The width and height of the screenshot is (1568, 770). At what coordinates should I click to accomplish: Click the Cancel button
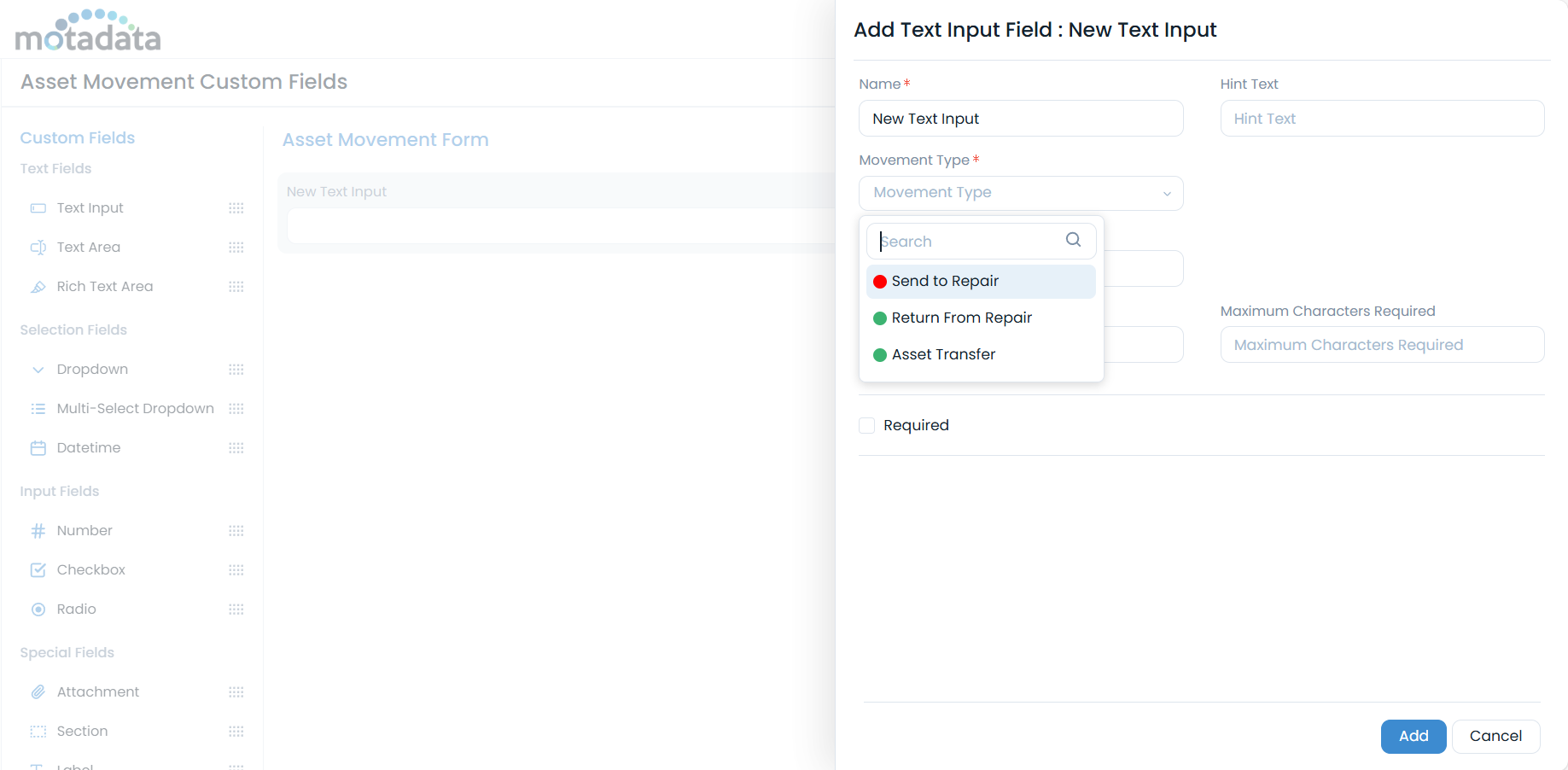click(x=1495, y=736)
